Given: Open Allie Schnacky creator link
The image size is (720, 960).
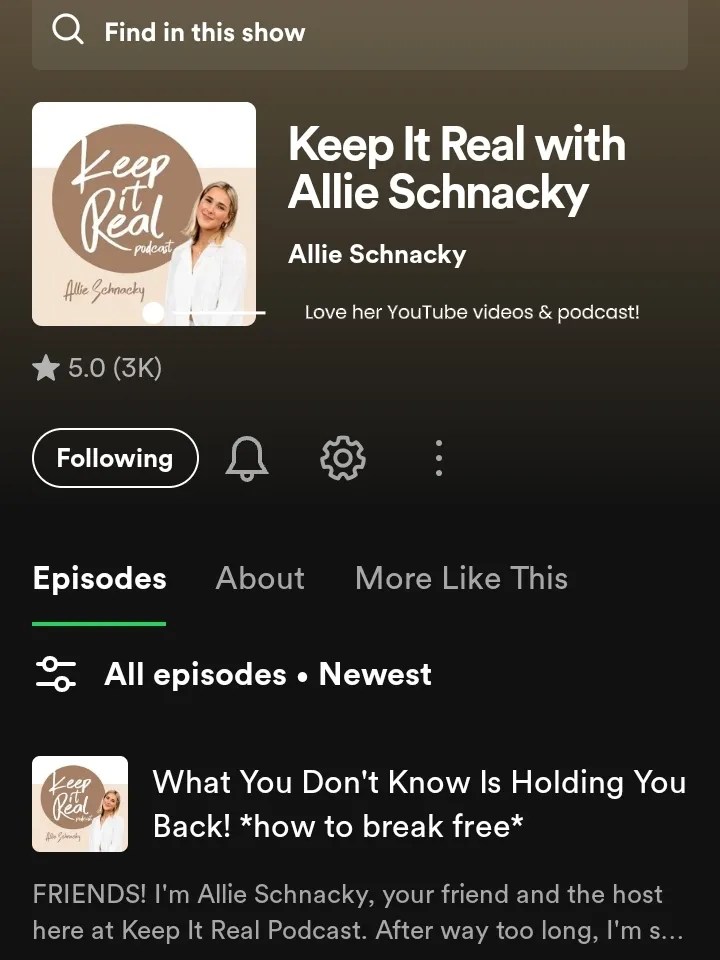Looking at the screenshot, I should [377, 254].
